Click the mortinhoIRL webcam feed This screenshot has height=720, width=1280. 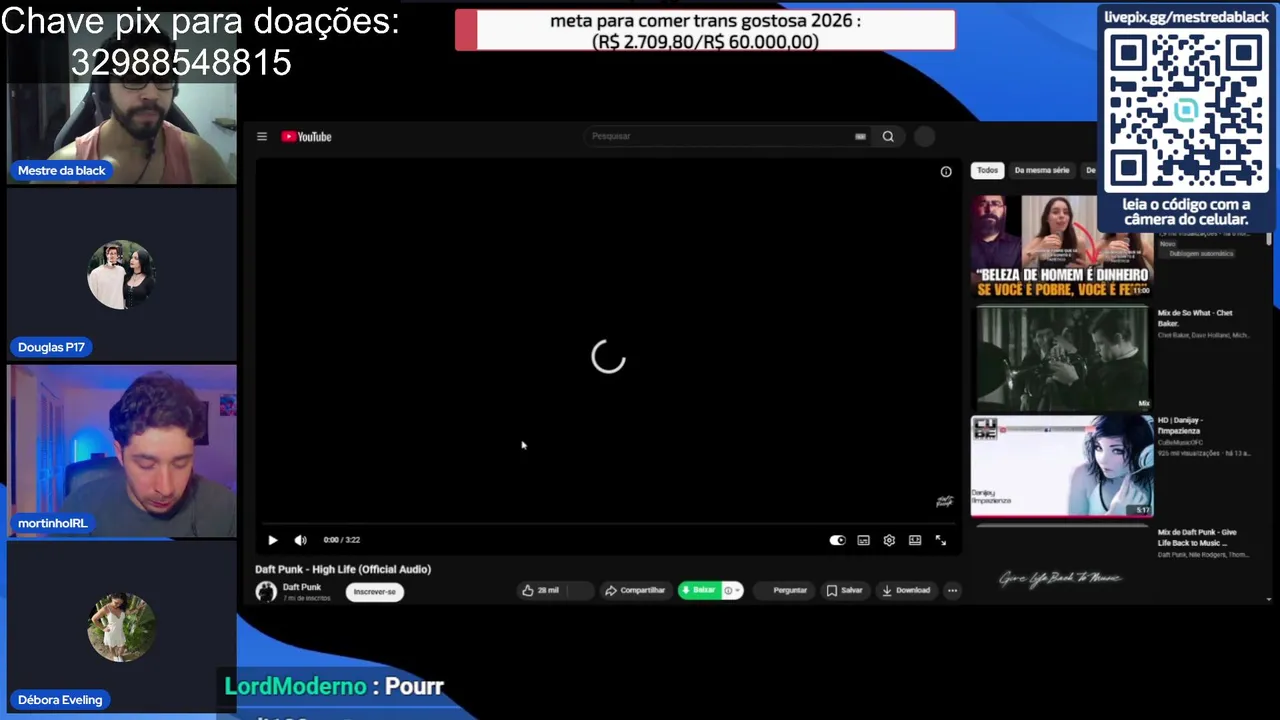(122, 451)
